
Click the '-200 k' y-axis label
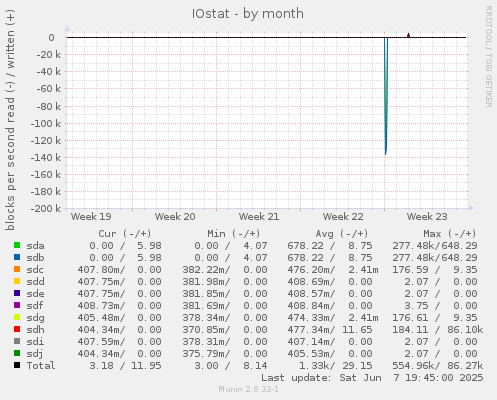tap(46, 209)
